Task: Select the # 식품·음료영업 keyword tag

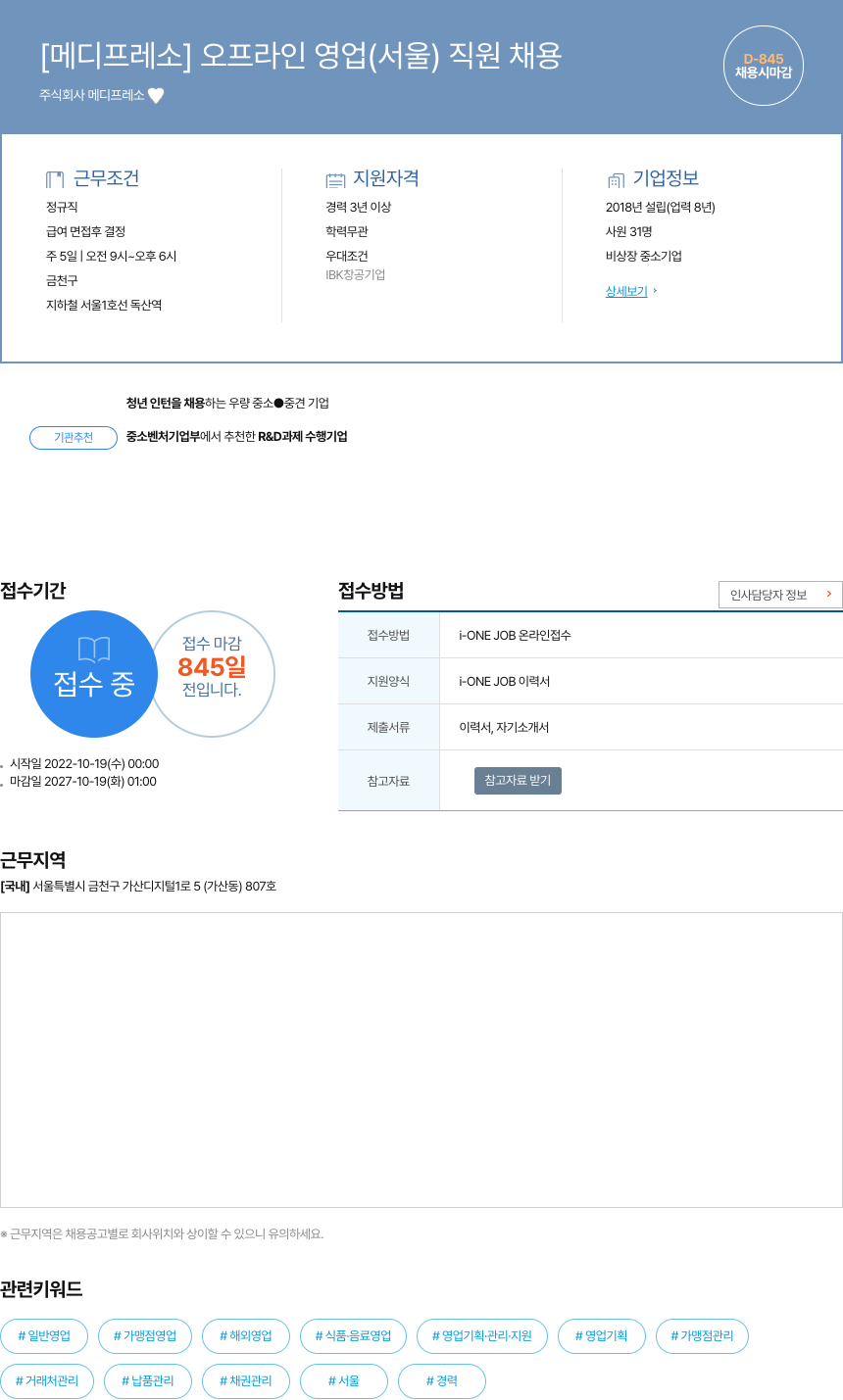Action: [353, 1336]
